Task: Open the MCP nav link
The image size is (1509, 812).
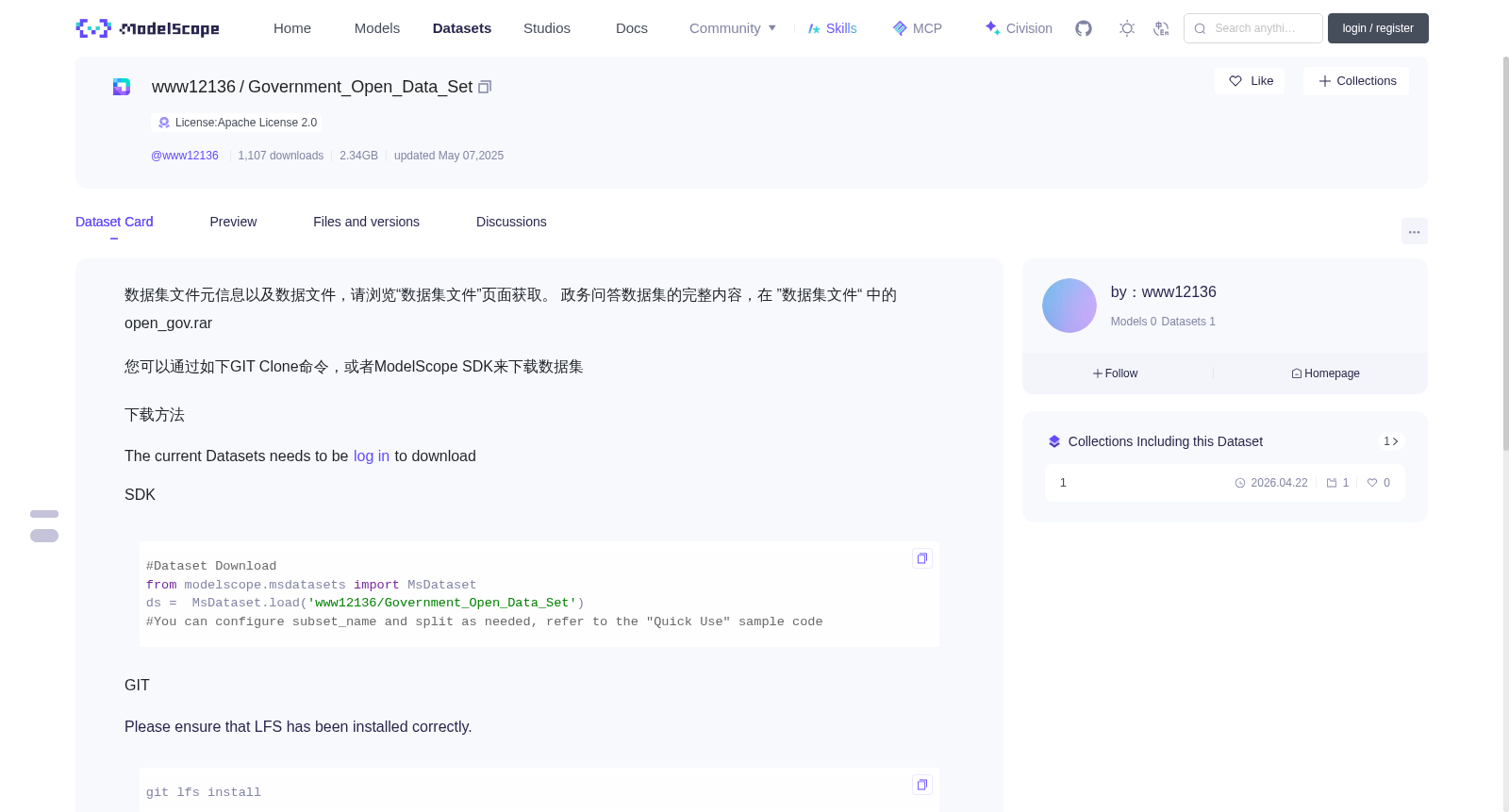Action: pos(918,28)
